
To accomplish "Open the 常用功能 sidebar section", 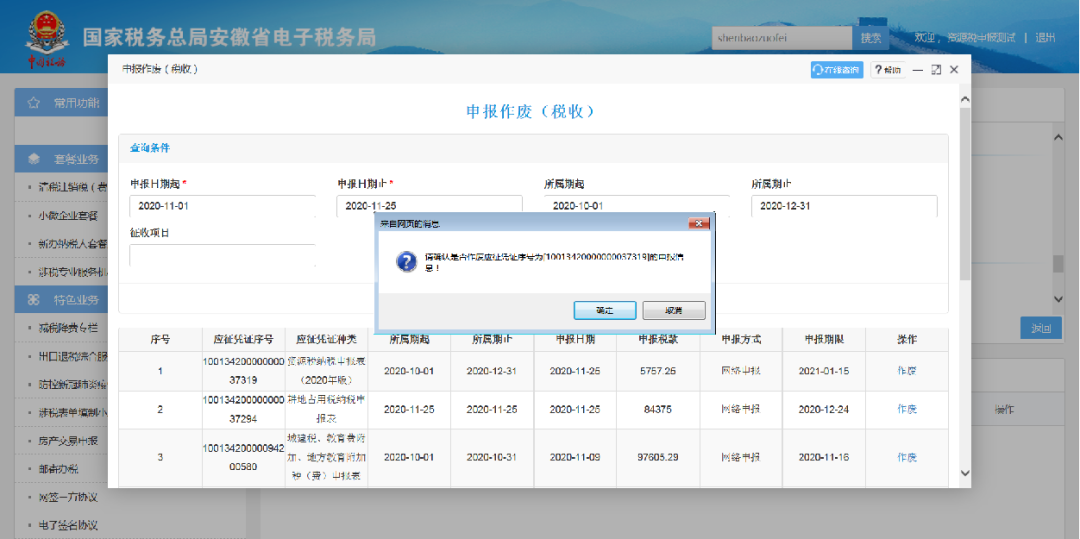I will 61,103.
